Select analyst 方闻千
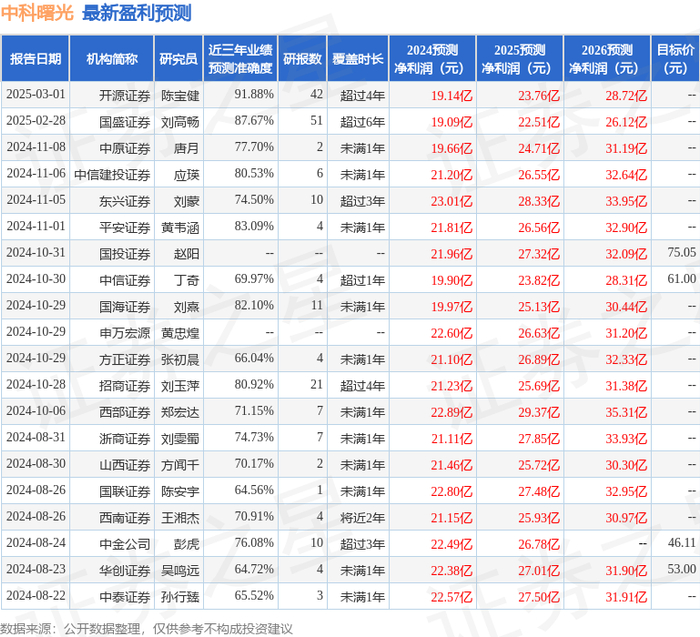The width and height of the screenshot is (700, 637). click(180, 464)
